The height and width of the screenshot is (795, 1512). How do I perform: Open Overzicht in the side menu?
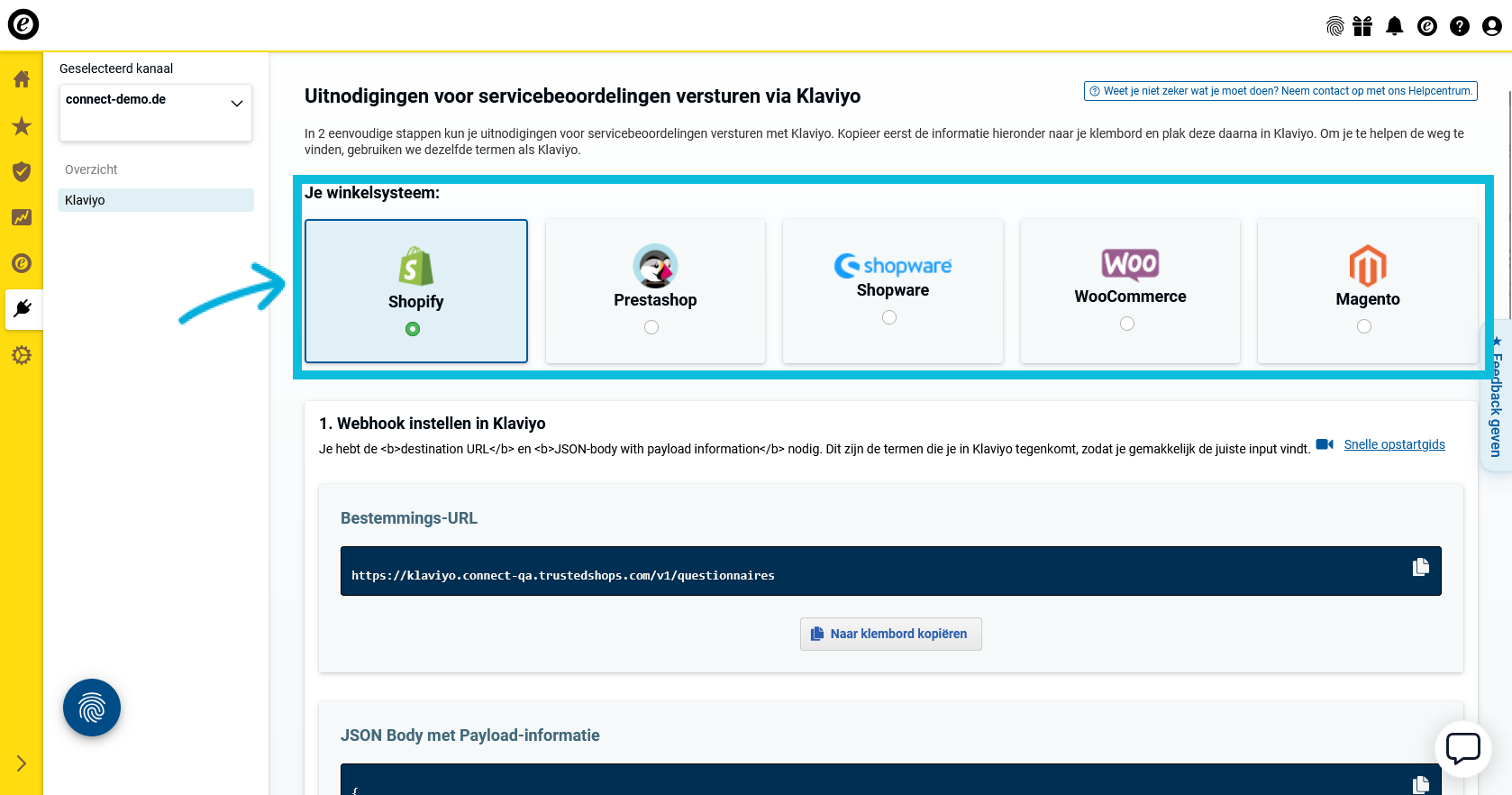click(x=91, y=169)
